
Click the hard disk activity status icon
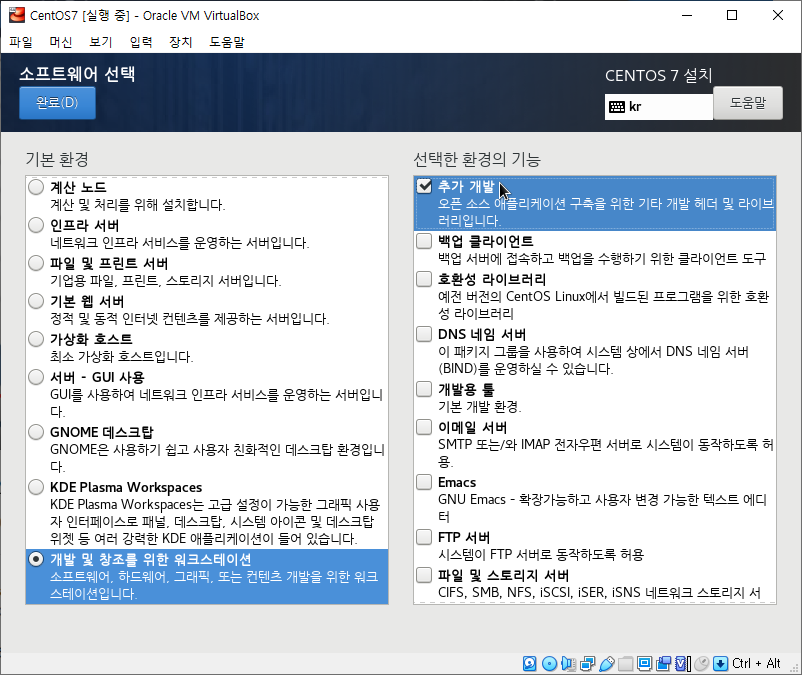coord(530,663)
